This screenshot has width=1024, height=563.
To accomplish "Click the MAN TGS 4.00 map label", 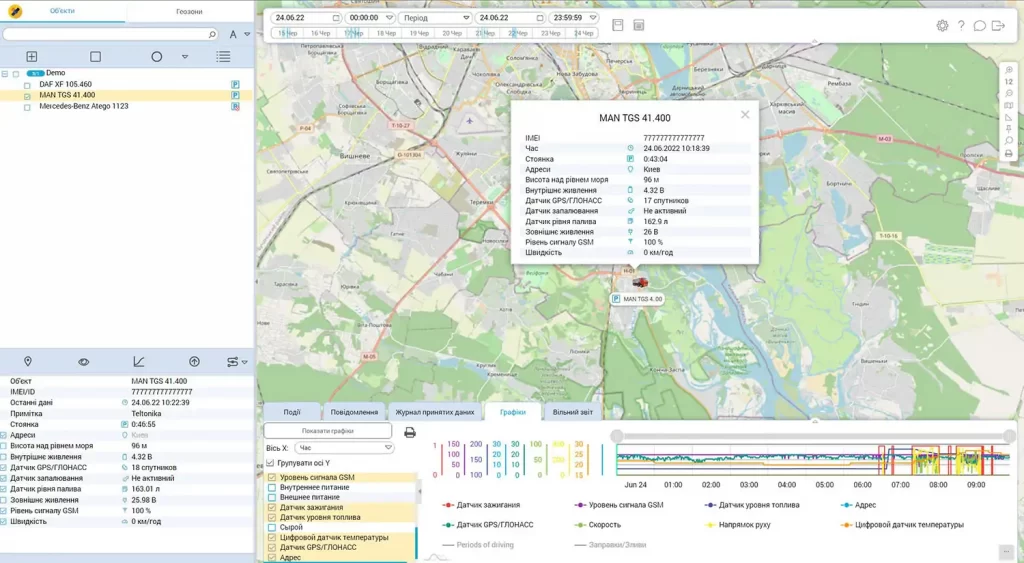I will [637, 299].
